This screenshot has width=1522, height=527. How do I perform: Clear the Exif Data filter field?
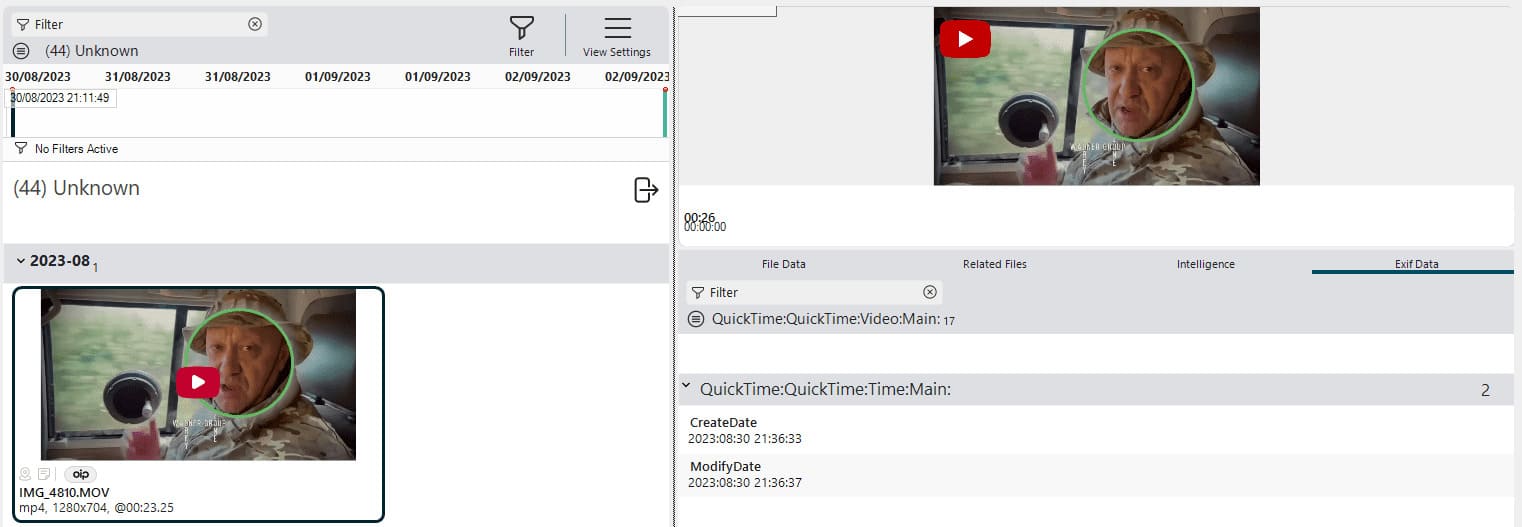[930, 292]
